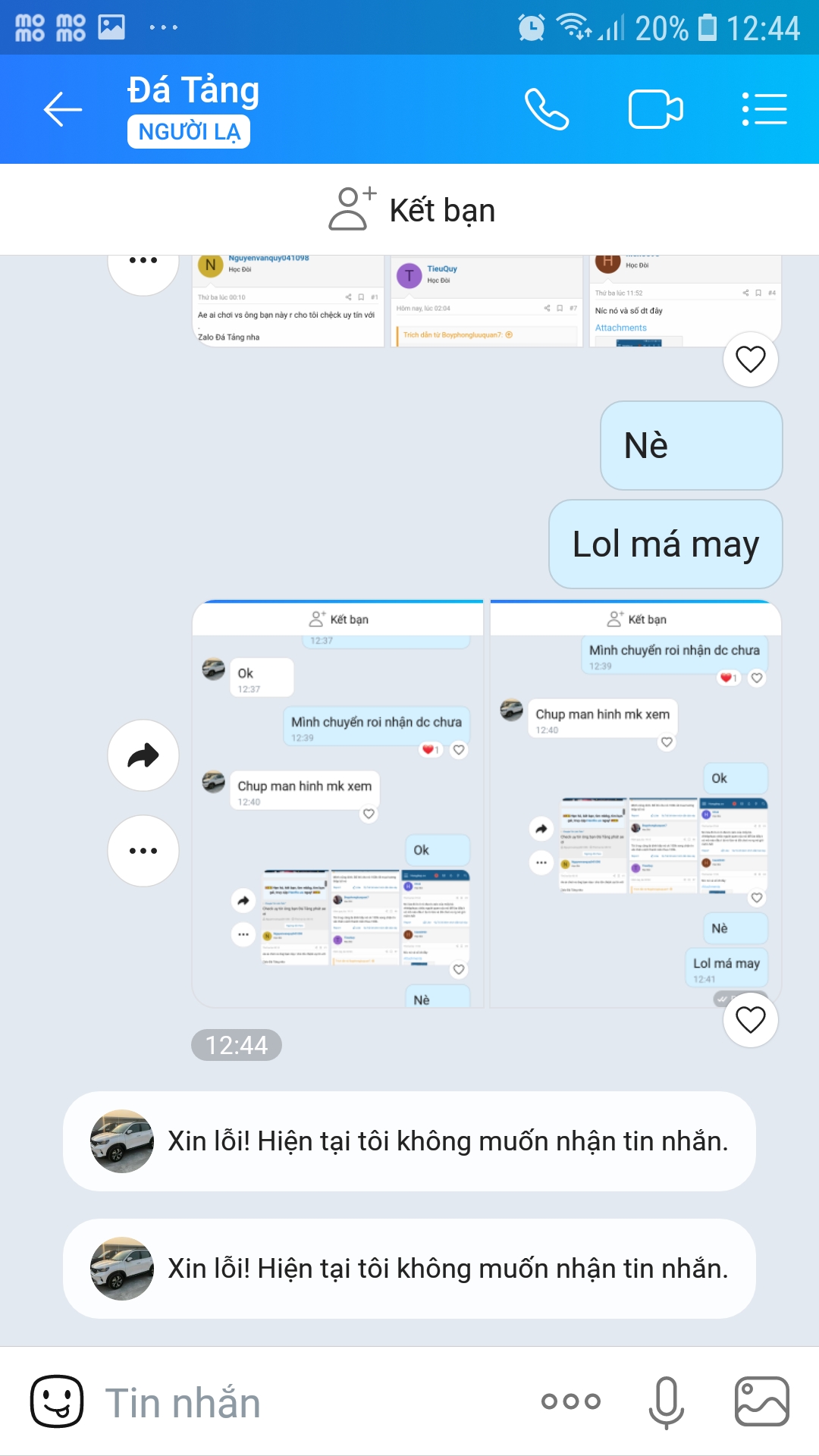The width and height of the screenshot is (819, 1456).
Task: Open the conversation options list menu
Action: 764,110
